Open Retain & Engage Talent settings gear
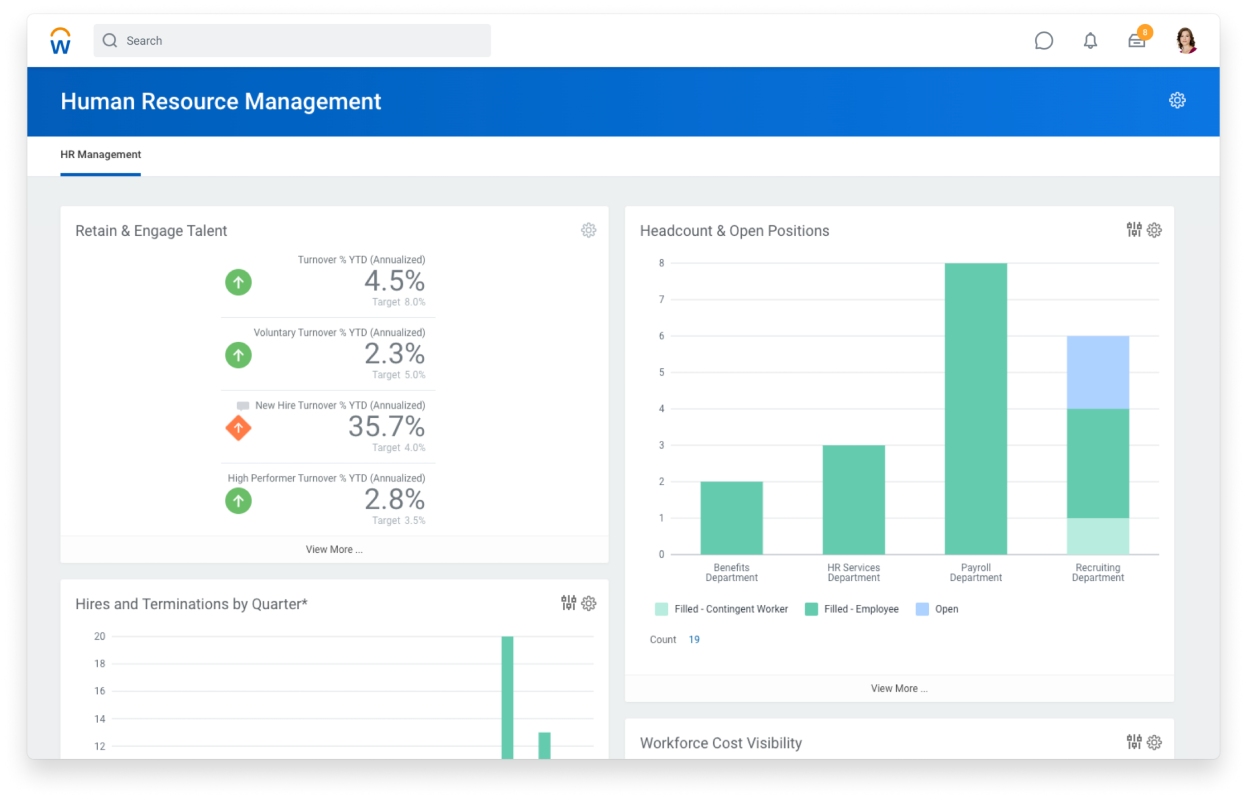1247x800 pixels. tap(589, 230)
